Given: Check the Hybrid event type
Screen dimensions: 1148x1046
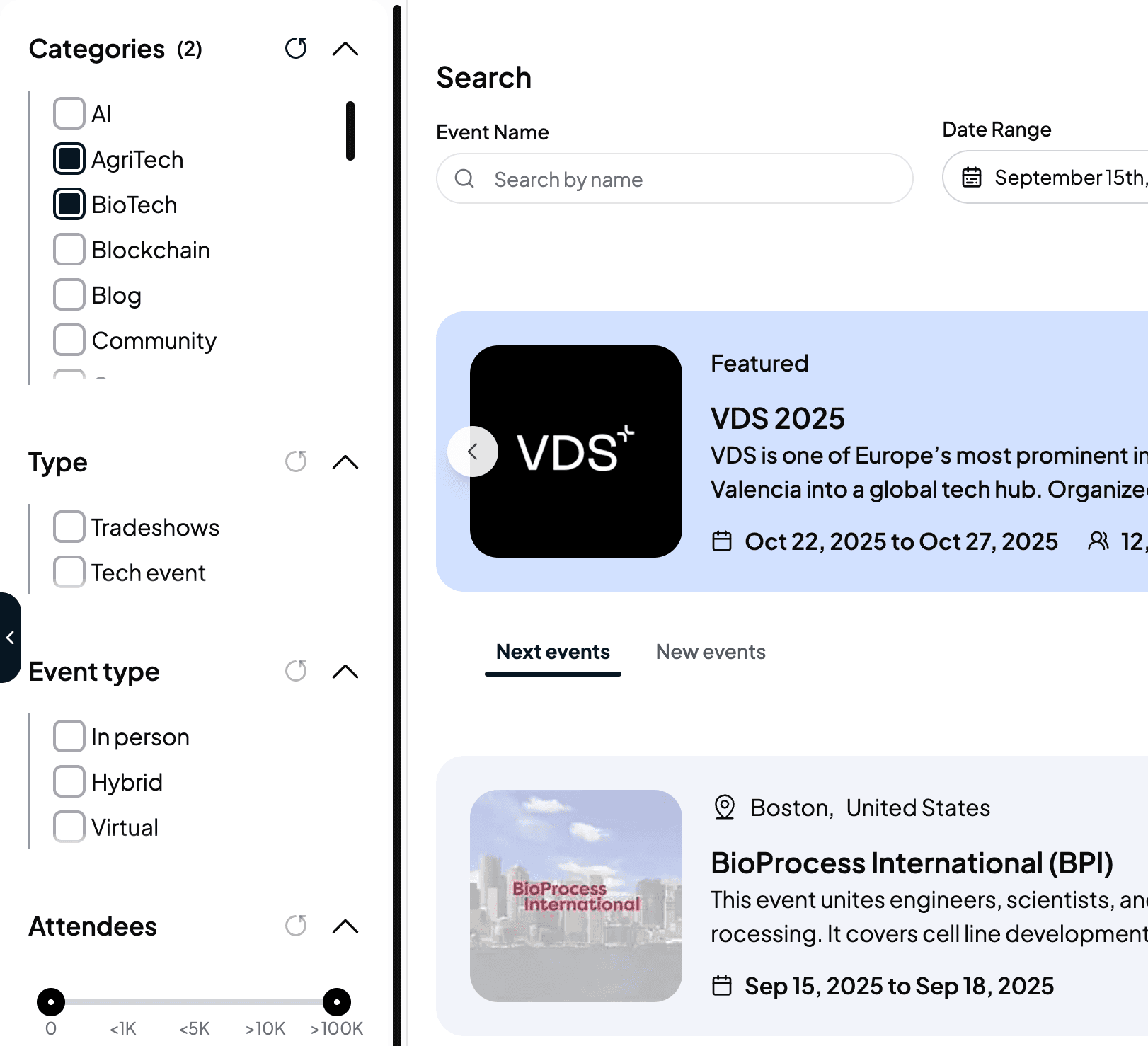Looking at the screenshot, I should (69, 782).
